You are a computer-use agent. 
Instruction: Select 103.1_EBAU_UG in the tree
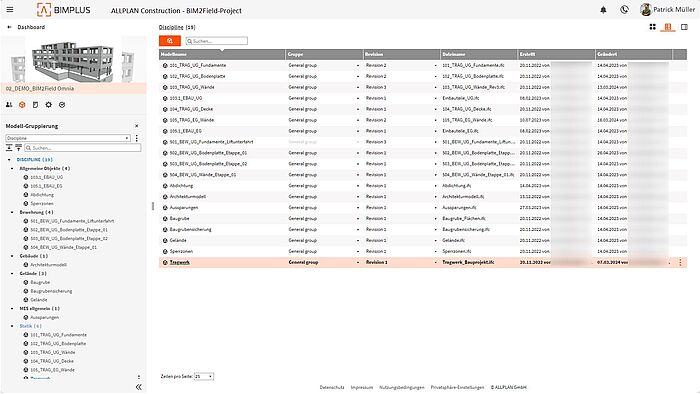click(46, 177)
